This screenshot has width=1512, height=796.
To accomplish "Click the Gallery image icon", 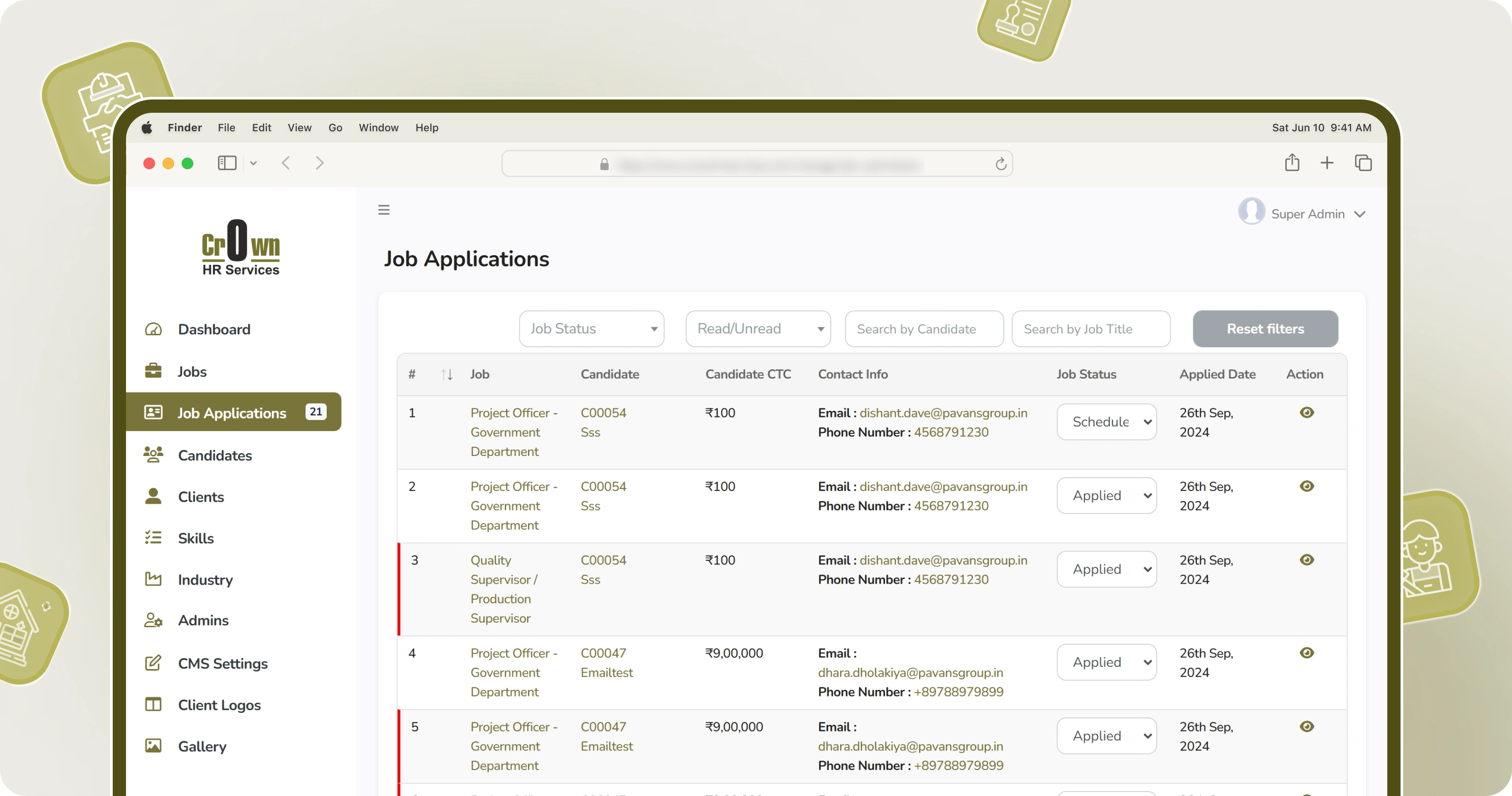I will point(153,746).
